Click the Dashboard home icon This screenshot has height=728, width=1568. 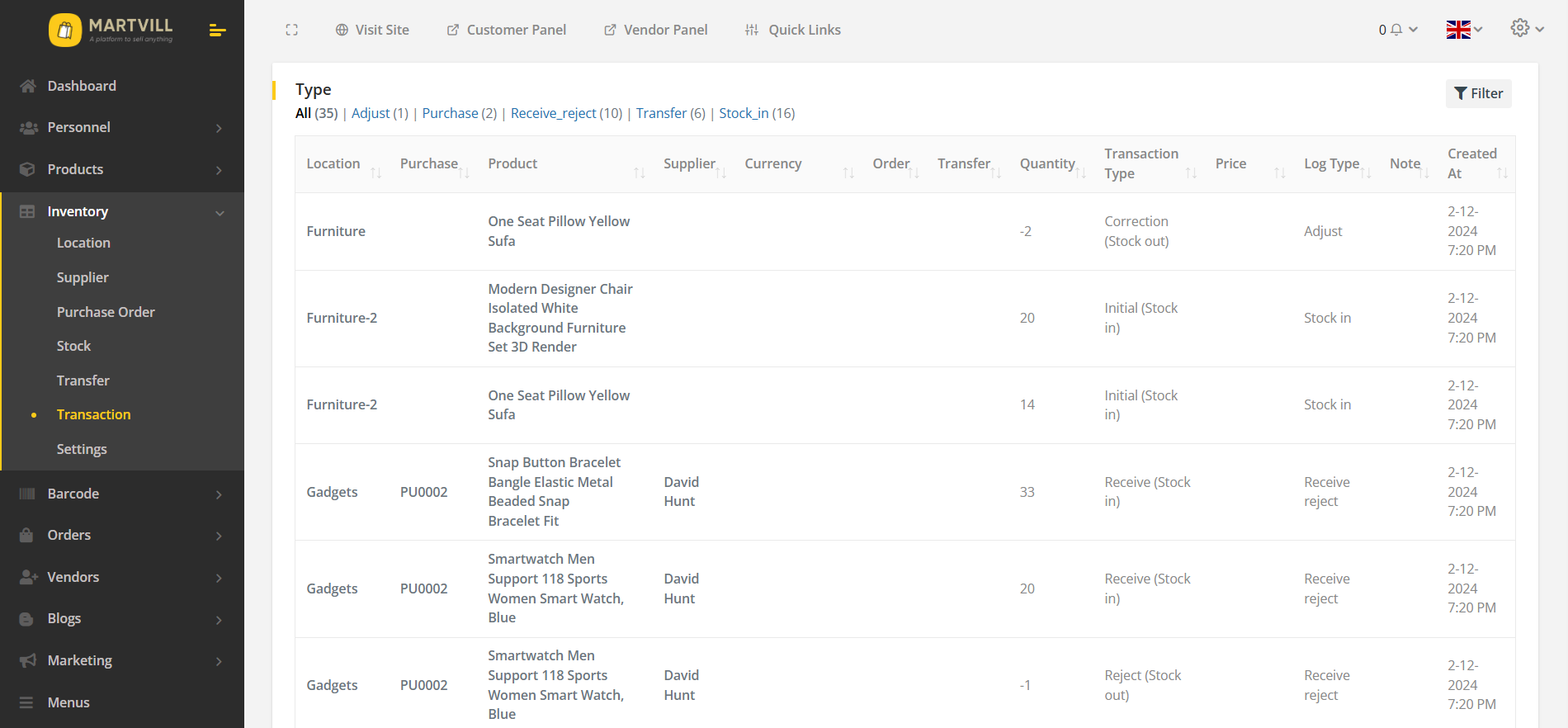[28, 86]
